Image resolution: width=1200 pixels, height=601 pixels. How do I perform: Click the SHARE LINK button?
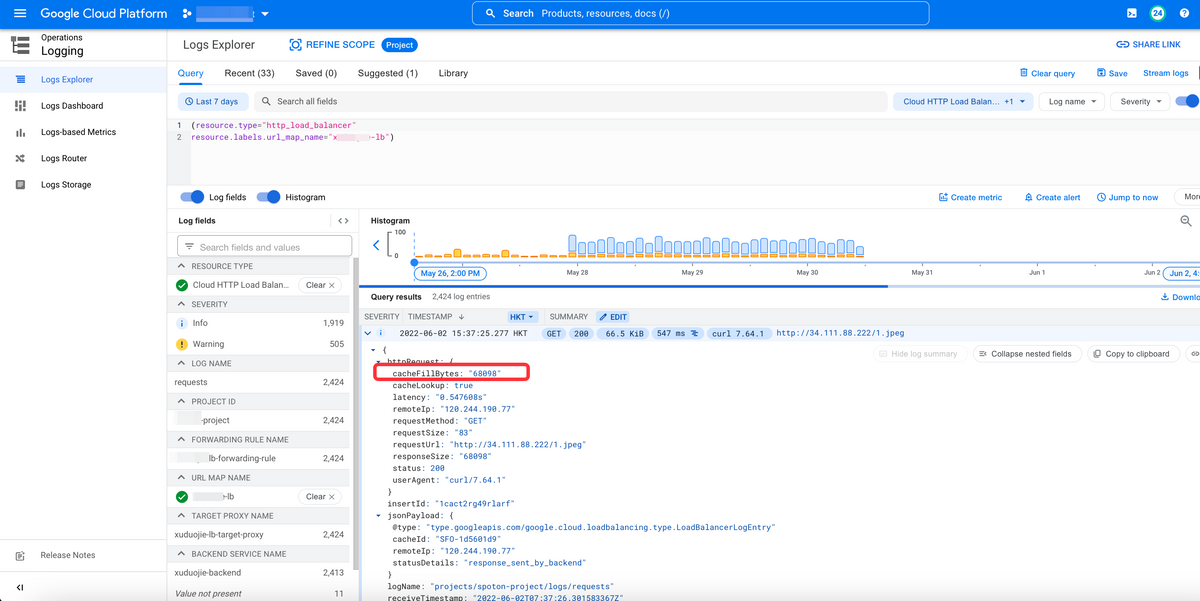pos(1148,45)
